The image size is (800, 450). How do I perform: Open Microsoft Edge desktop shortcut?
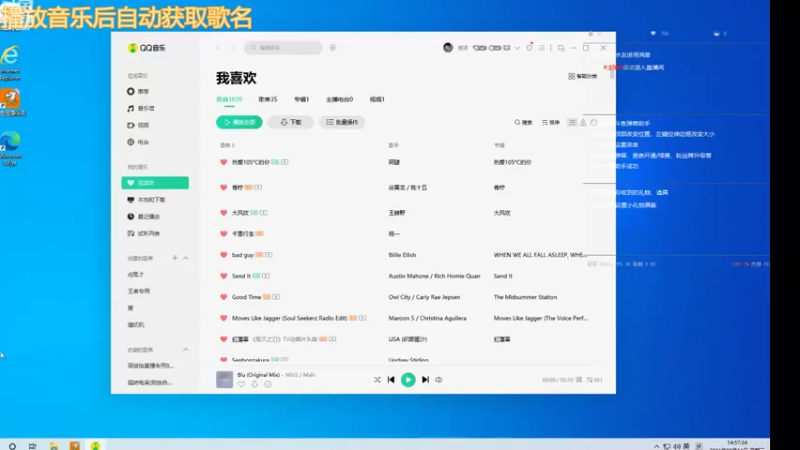point(11,148)
